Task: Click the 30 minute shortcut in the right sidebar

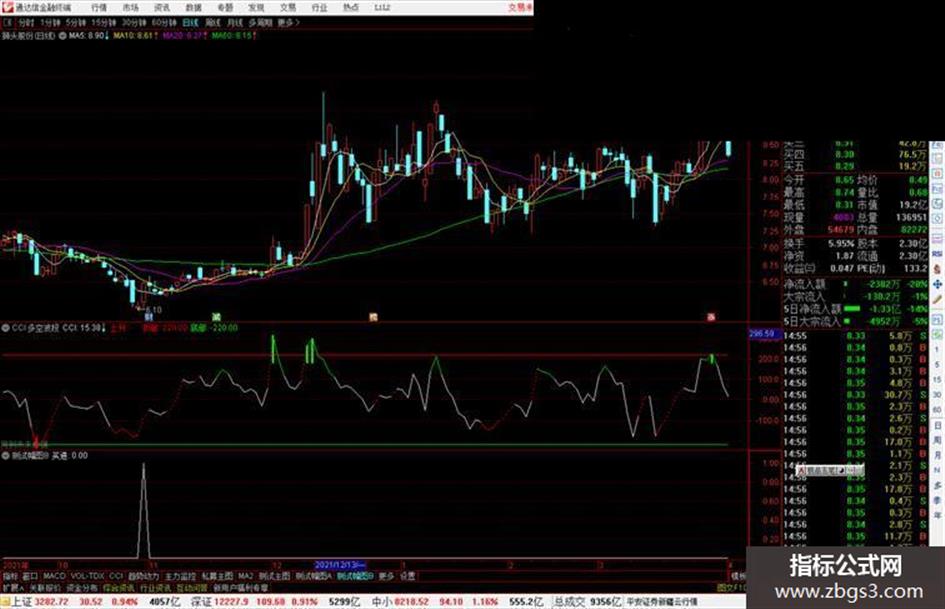Action: [937, 395]
